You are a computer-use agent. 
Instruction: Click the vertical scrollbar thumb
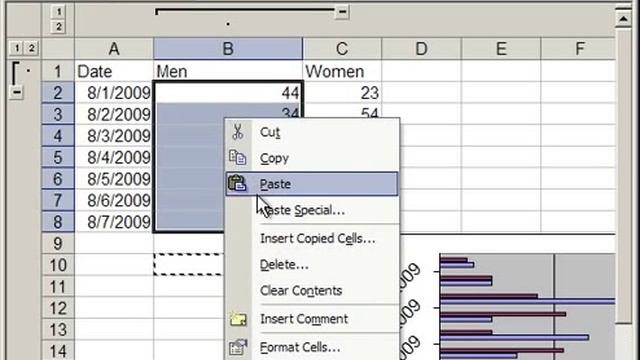click(x=623, y=176)
